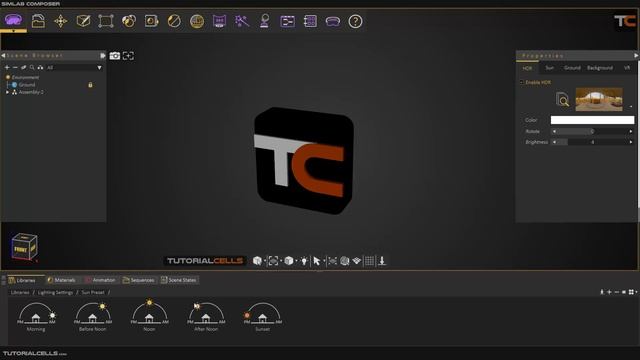Click the globe environment icon in viewport toolbar

coord(344,261)
